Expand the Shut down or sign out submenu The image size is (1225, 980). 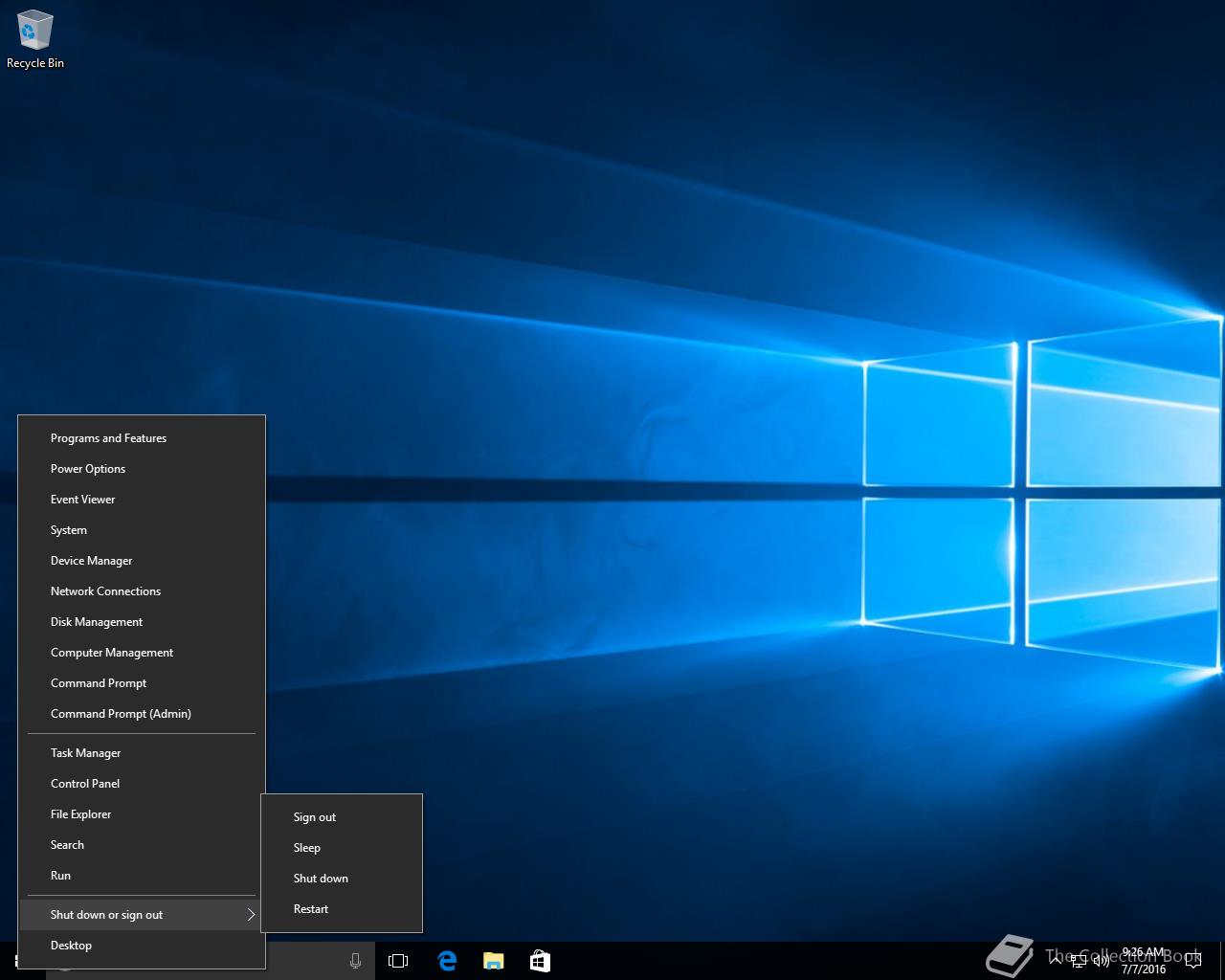142,915
